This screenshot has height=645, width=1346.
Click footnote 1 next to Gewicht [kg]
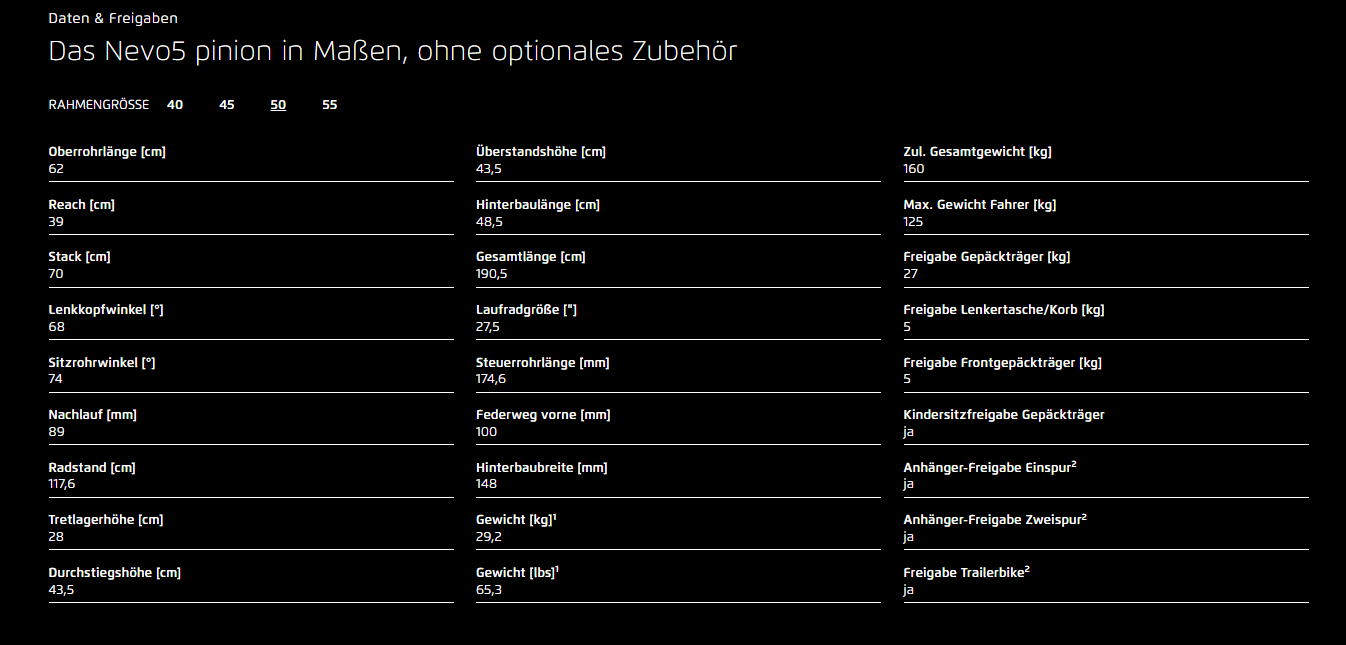[557, 517]
